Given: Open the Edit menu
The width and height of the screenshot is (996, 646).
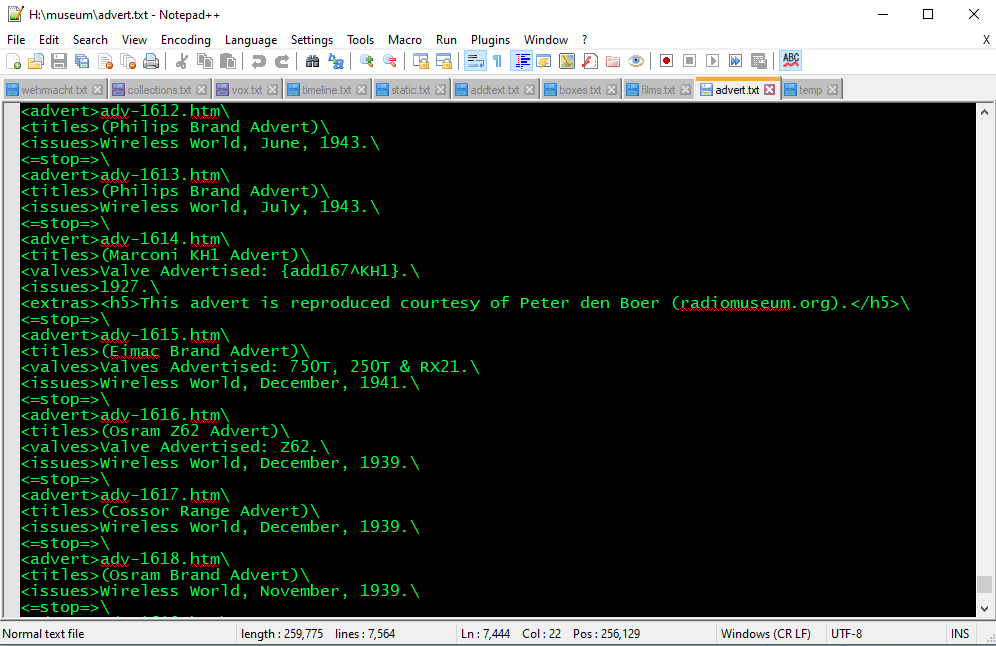Looking at the screenshot, I should click(49, 40).
